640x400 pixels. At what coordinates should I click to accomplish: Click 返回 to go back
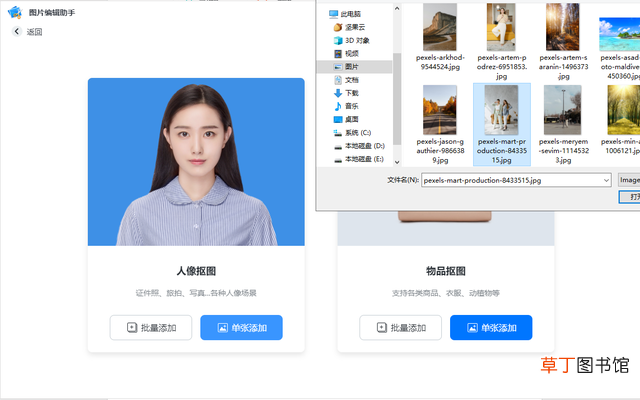[x=34, y=32]
